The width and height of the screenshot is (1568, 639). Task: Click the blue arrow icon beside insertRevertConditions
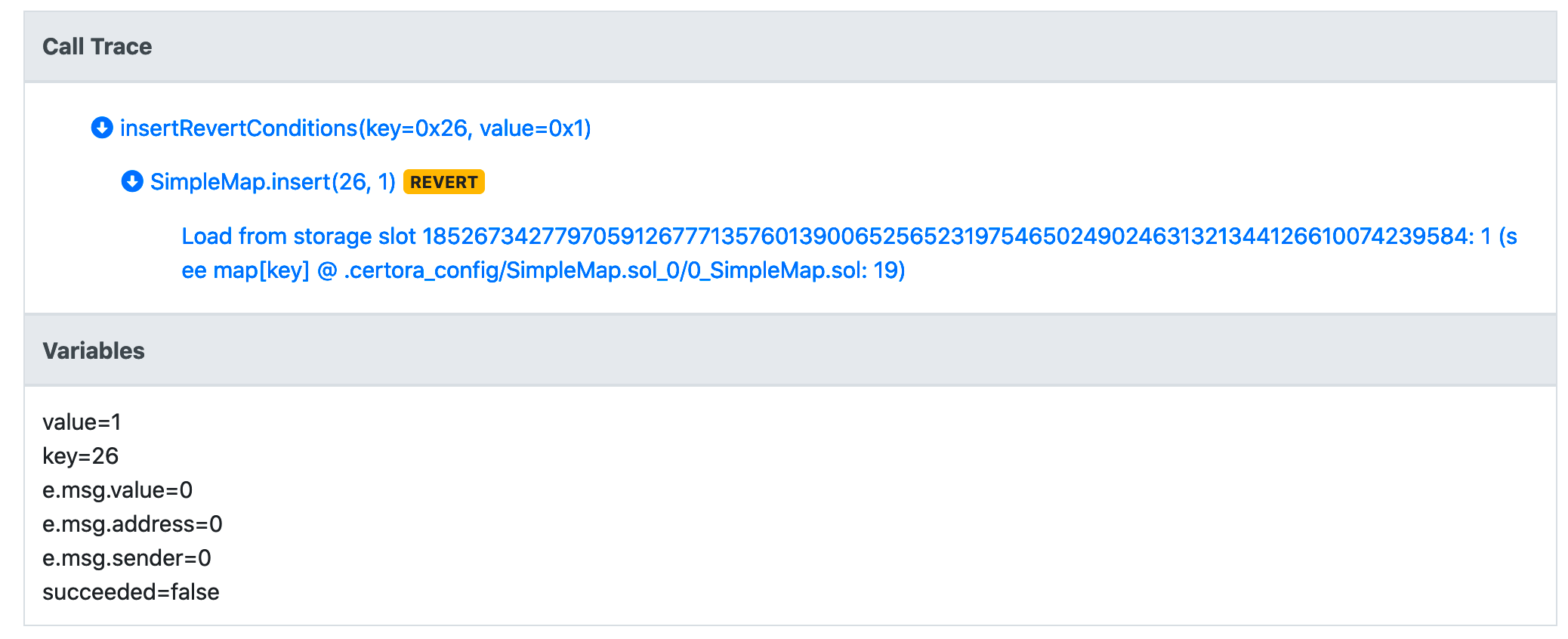pos(103,128)
